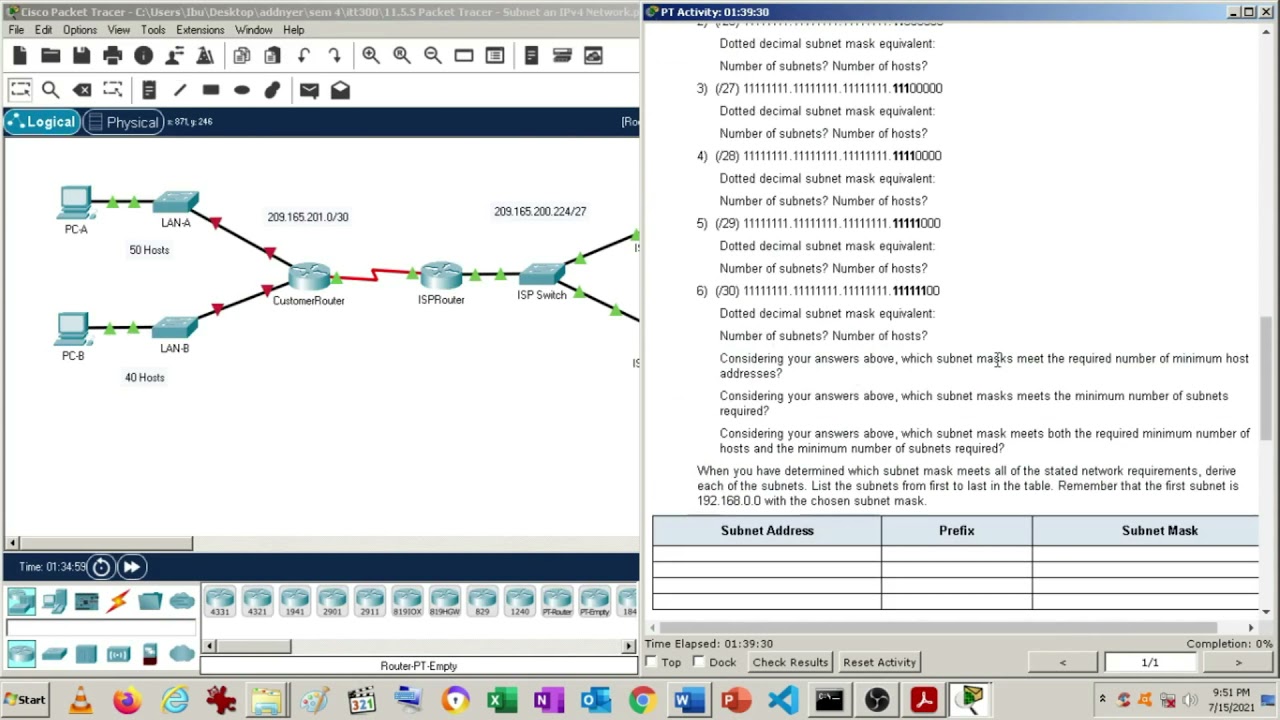This screenshot has height=720, width=1280.
Task: Choose the Connections lightning icon
Action: click(118, 601)
